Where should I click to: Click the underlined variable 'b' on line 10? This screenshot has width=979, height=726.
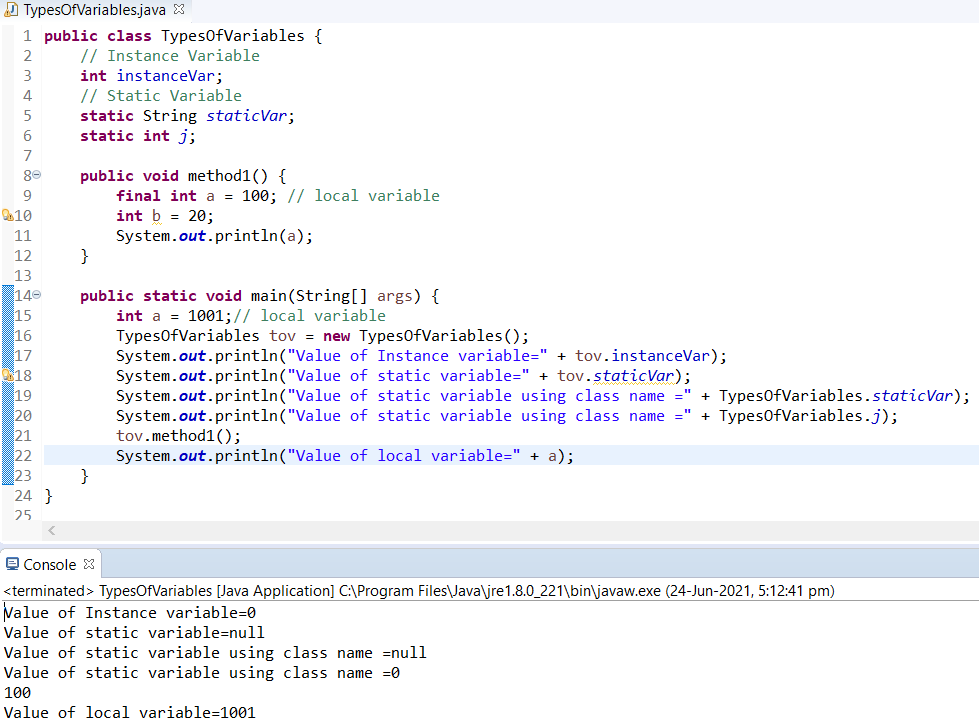tap(156, 216)
